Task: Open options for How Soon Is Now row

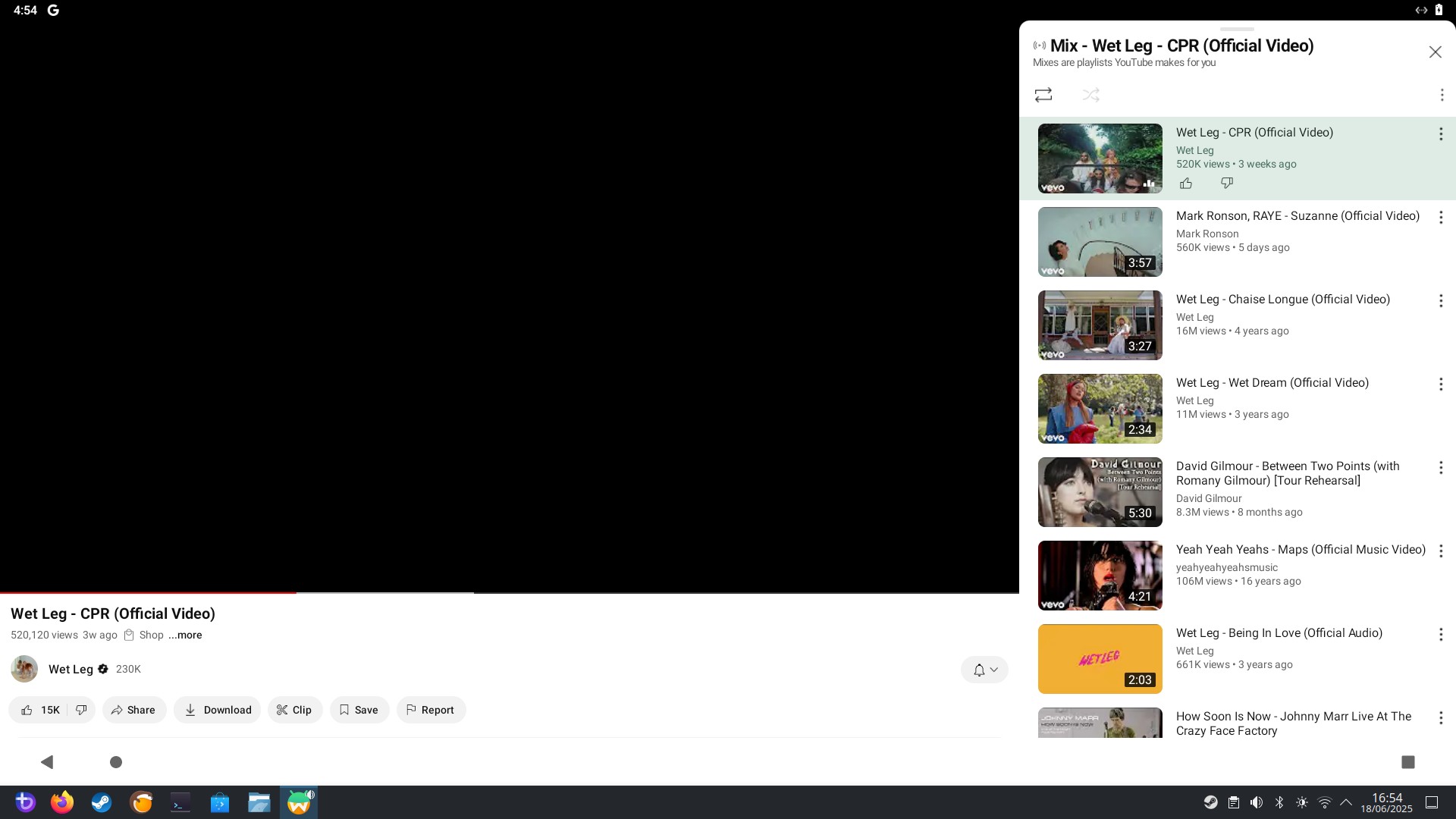Action: click(1441, 718)
